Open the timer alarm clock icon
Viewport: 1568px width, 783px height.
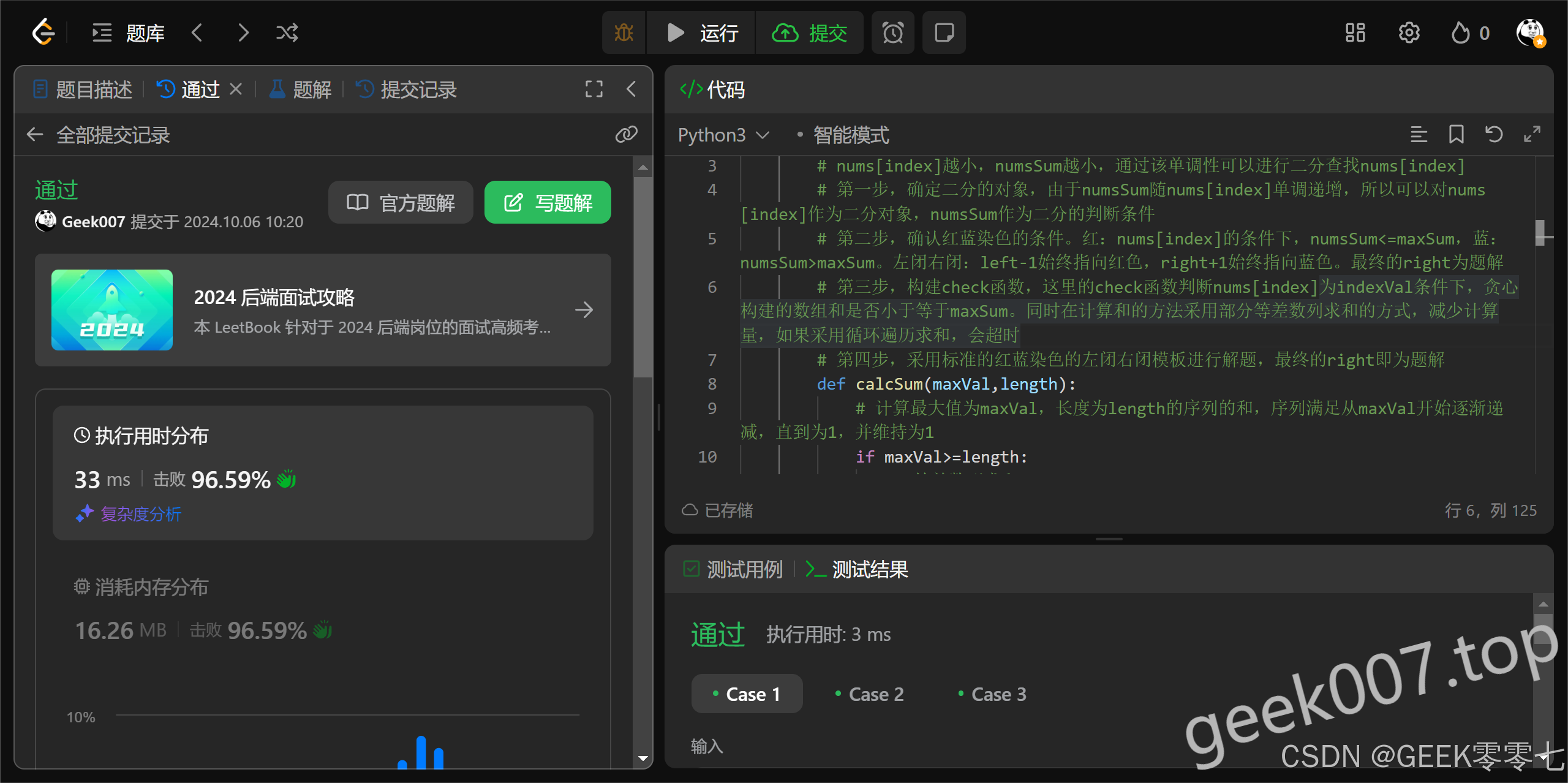tap(892, 32)
